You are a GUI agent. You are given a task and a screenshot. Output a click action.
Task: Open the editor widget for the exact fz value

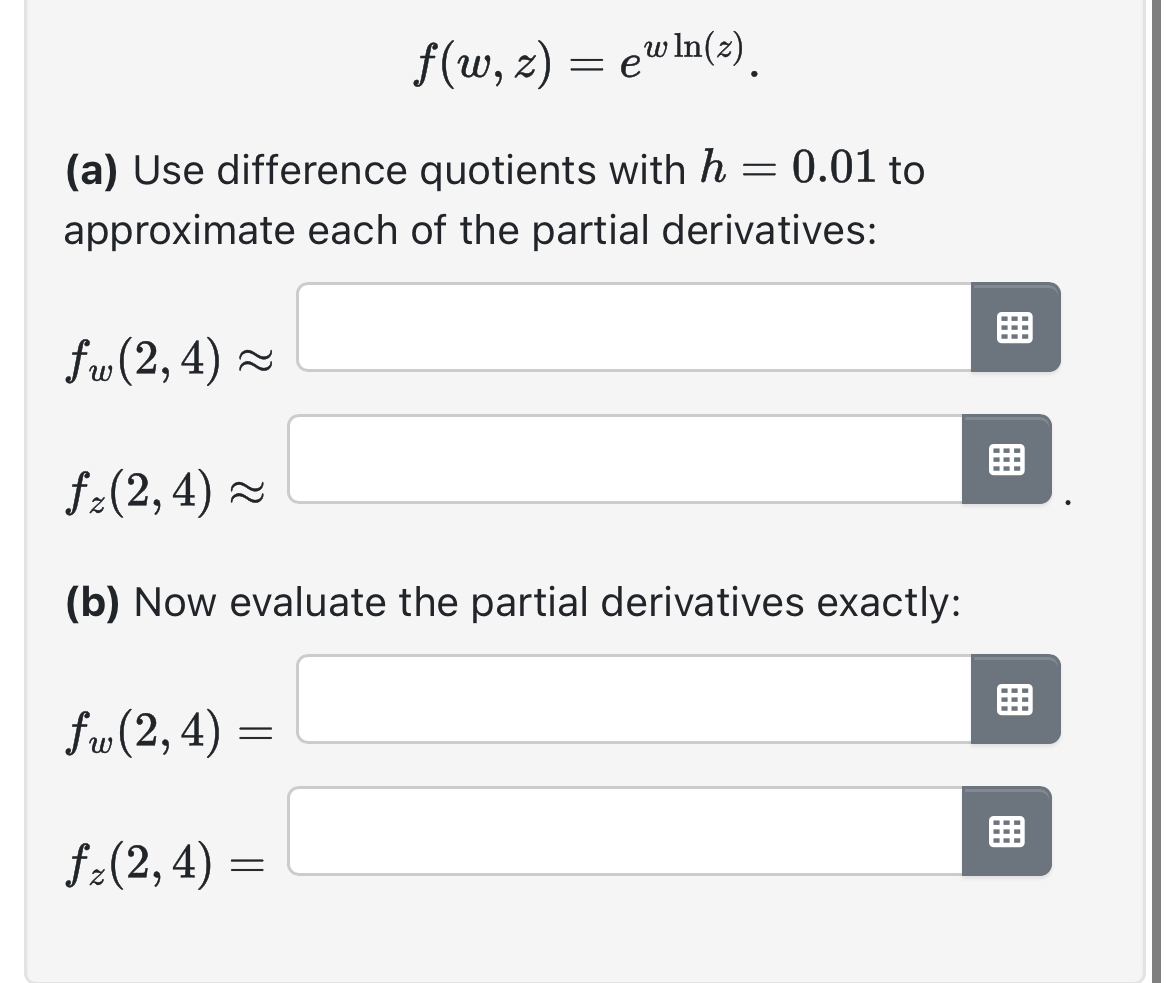pos(1007,831)
